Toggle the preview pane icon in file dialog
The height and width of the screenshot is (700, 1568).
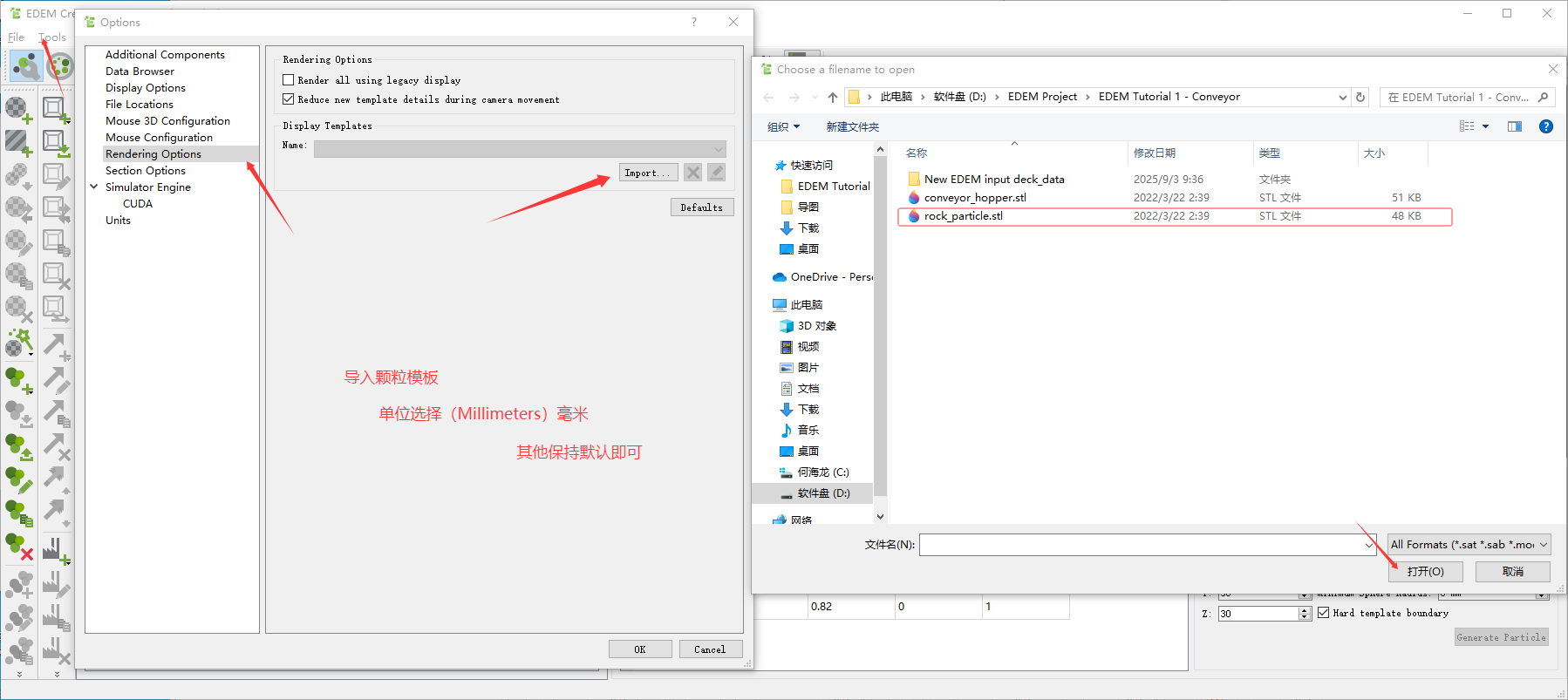point(1514,126)
